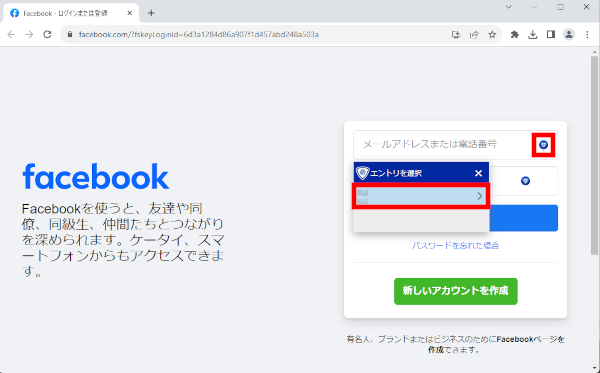Image resolution: width=600 pixels, height=373 pixels.
Task: Click the lock icon in address bar
Action: [x=70, y=34]
